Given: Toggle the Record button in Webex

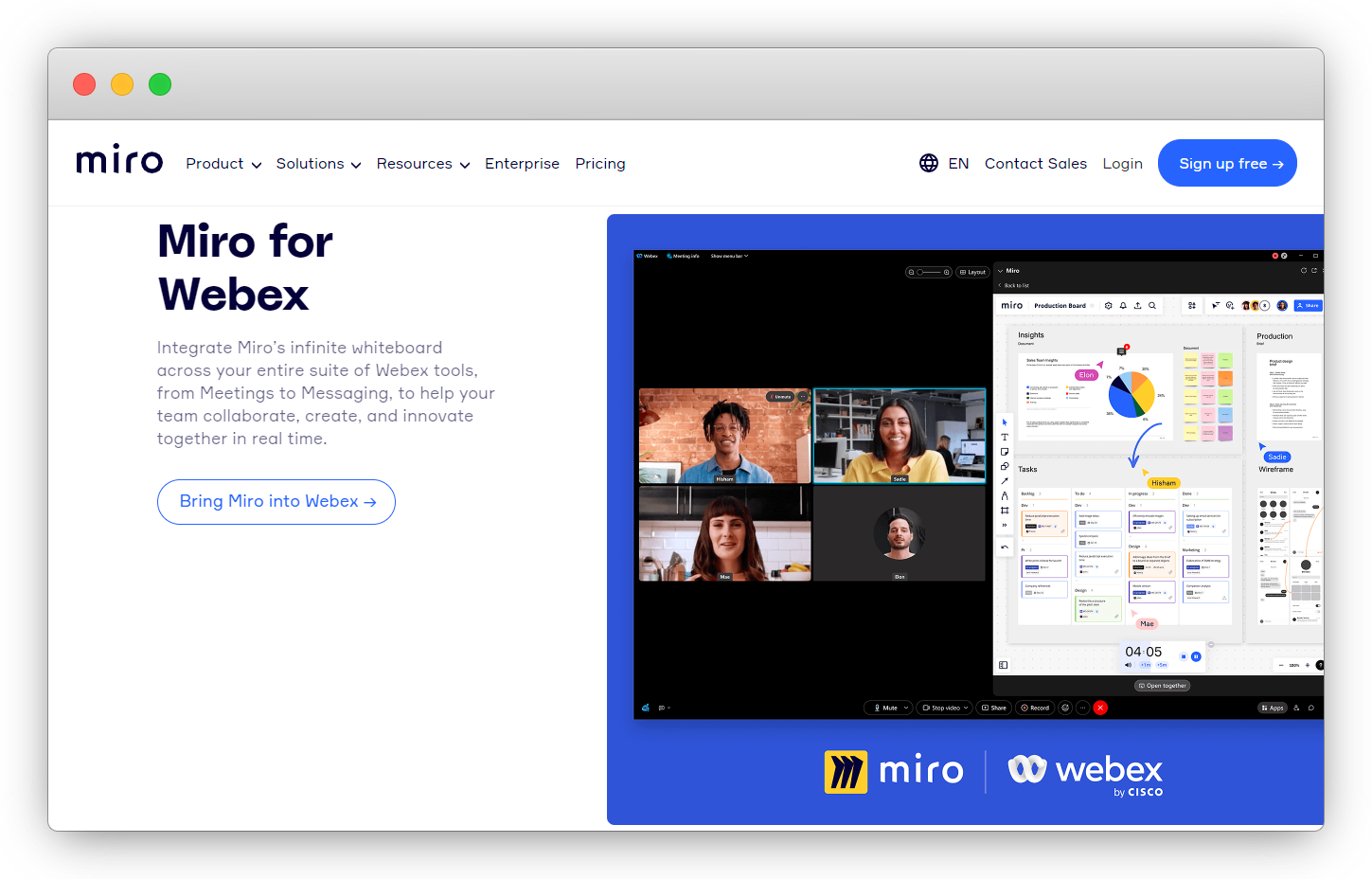Looking at the screenshot, I should [x=1035, y=708].
